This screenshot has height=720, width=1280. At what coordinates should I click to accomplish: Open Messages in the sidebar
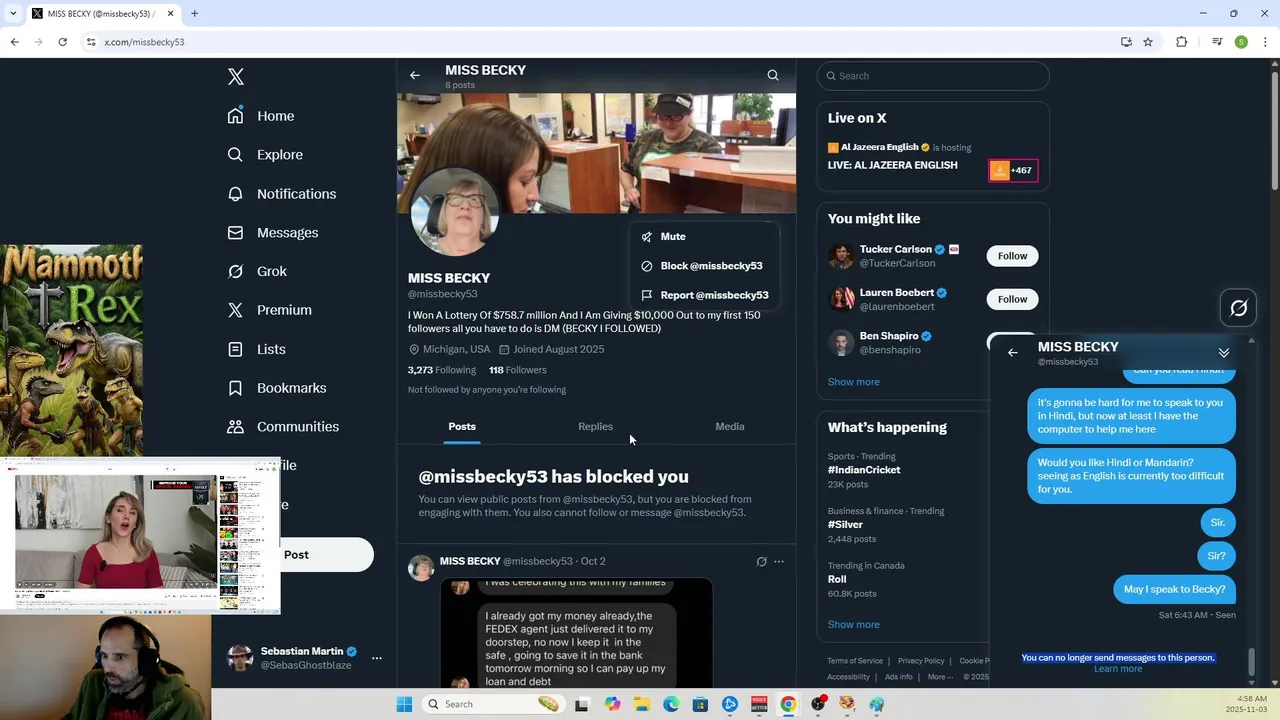273,233
